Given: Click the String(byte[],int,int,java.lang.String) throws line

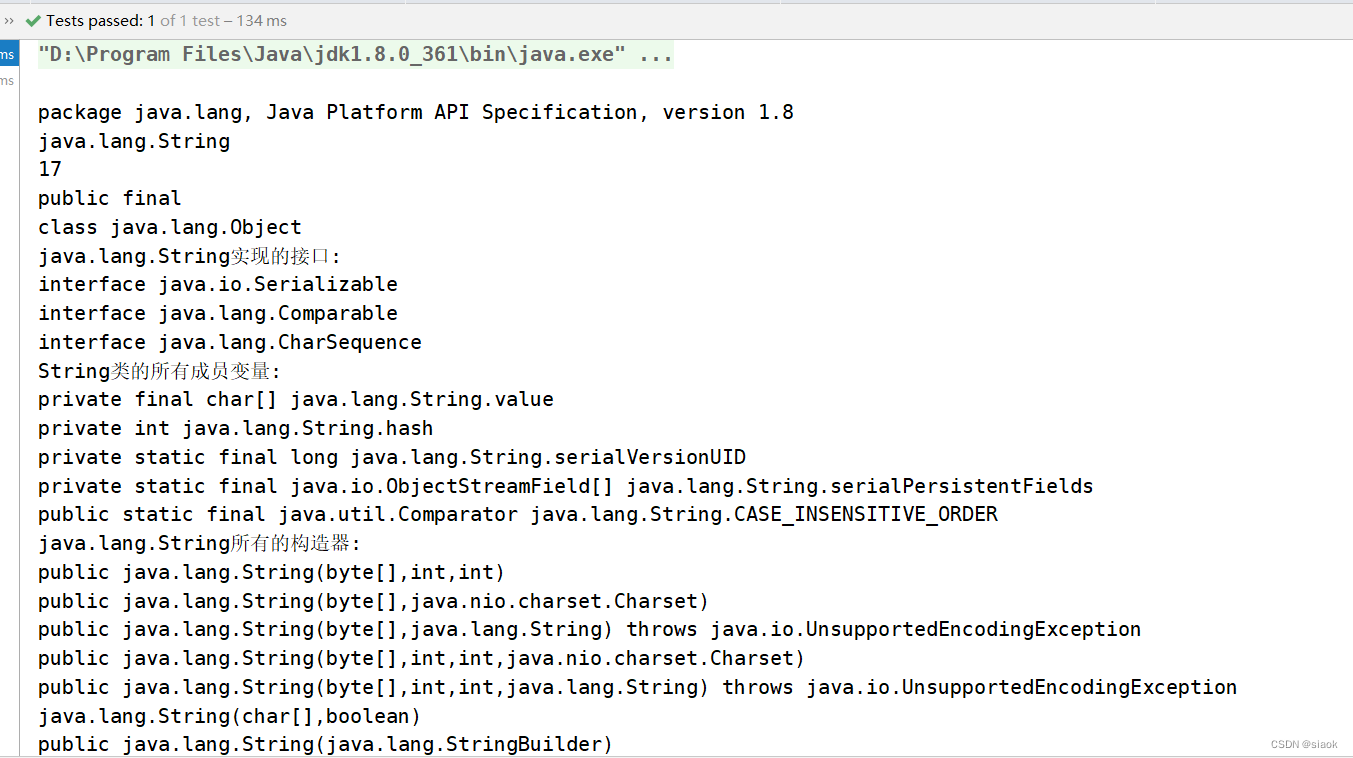Looking at the screenshot, I should [x=638, y=687].
